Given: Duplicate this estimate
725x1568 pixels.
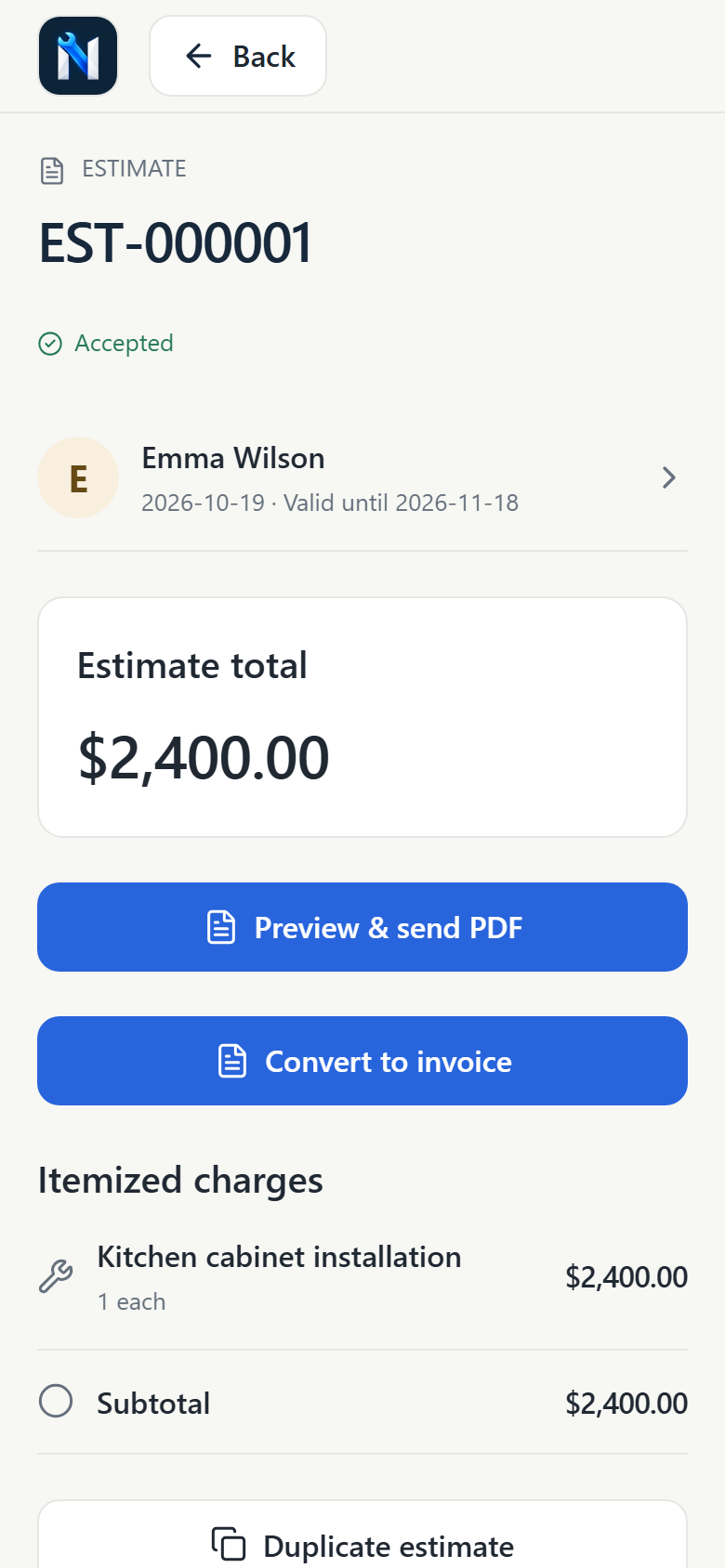Looking at the screenshot, I should tap(362, 1537).
